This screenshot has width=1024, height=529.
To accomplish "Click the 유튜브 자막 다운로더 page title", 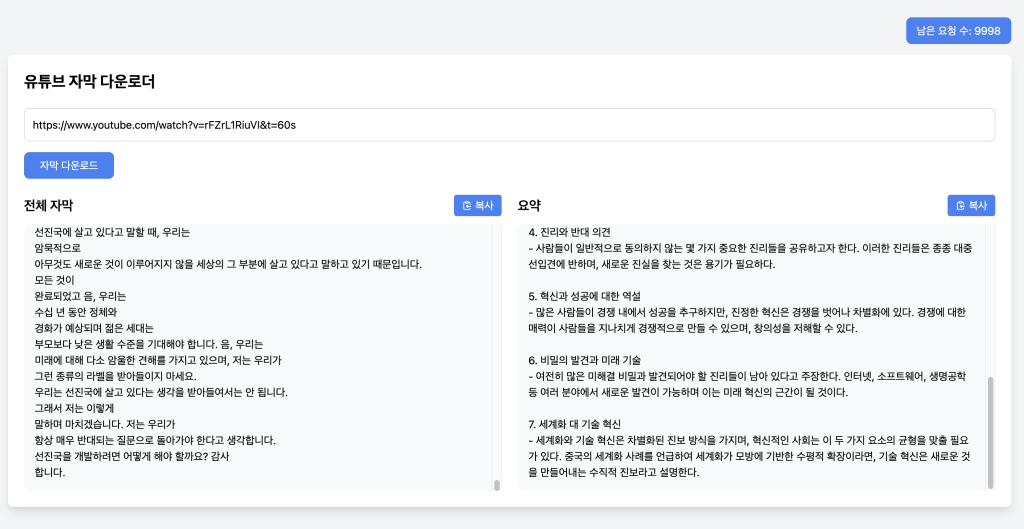I will (89, 82).
